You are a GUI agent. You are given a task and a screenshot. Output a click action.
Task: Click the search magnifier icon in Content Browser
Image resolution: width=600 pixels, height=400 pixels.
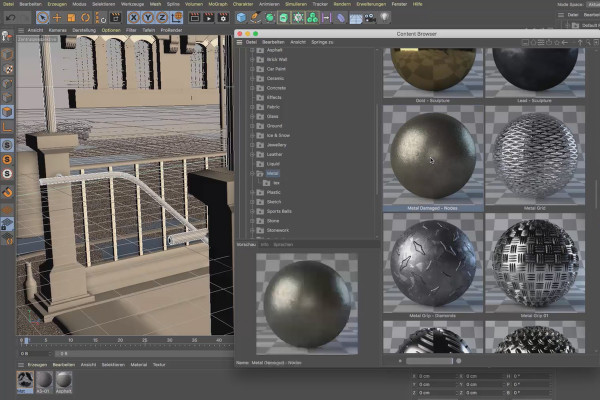coord(588,42)
